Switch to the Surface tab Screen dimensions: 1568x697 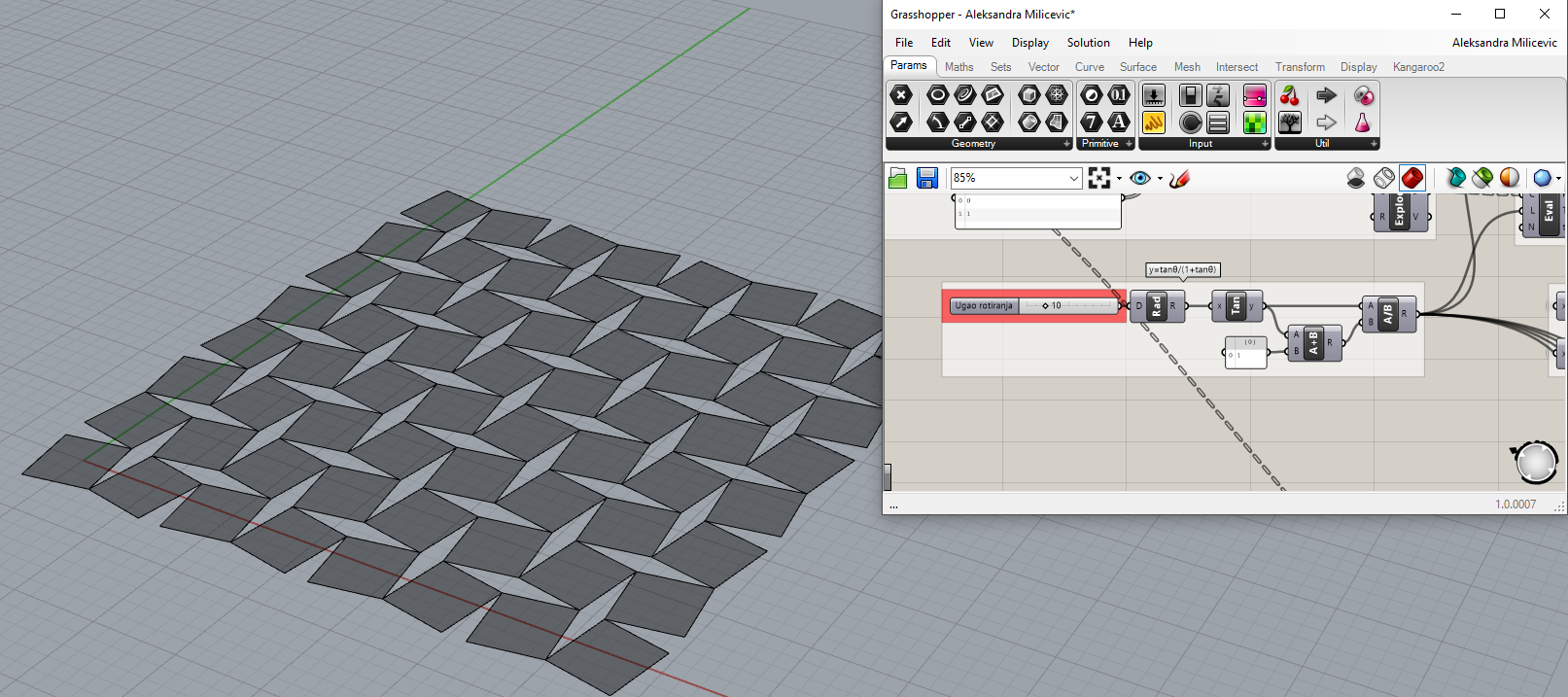[1138, 67]
